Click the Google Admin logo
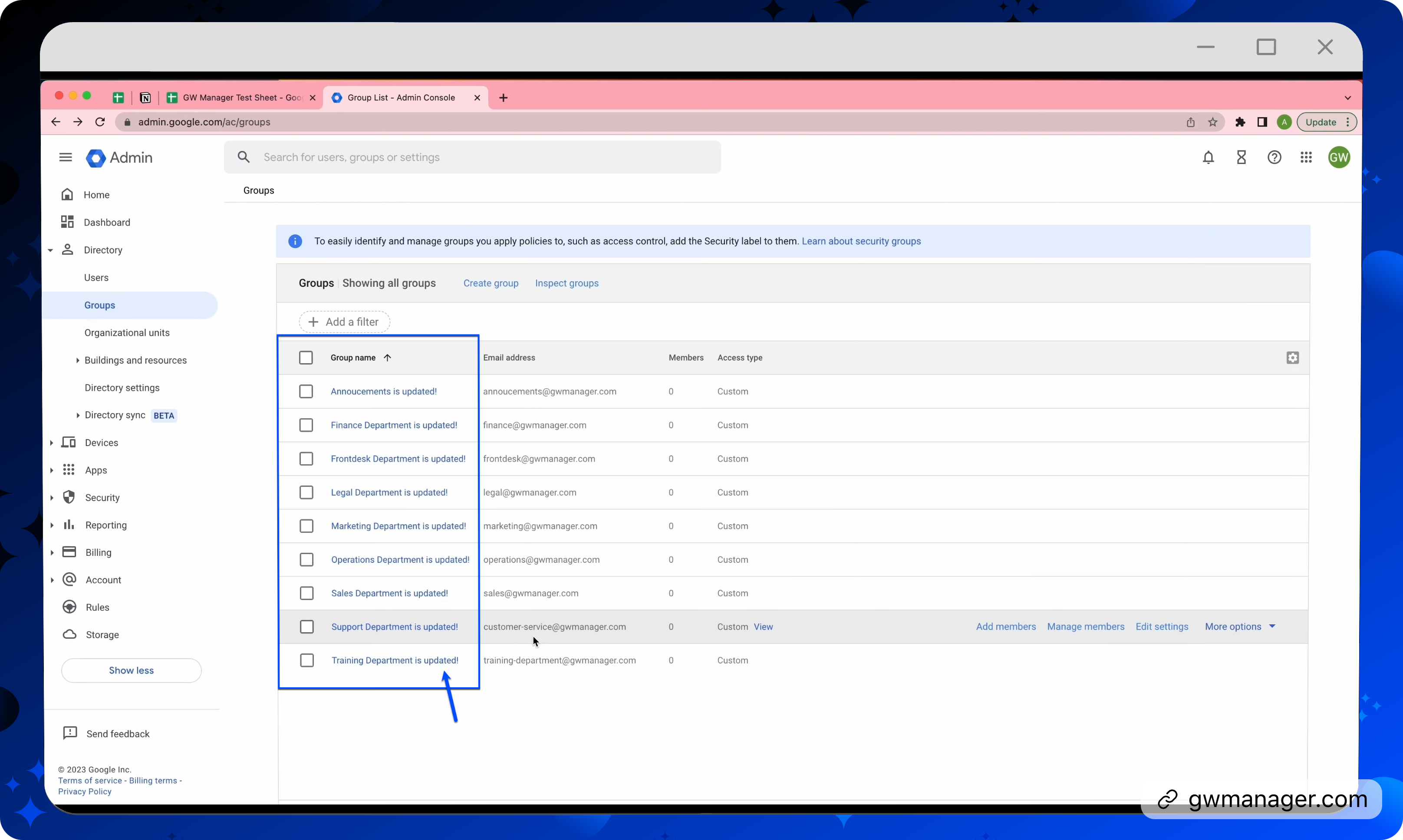 [x=119, y=157]
